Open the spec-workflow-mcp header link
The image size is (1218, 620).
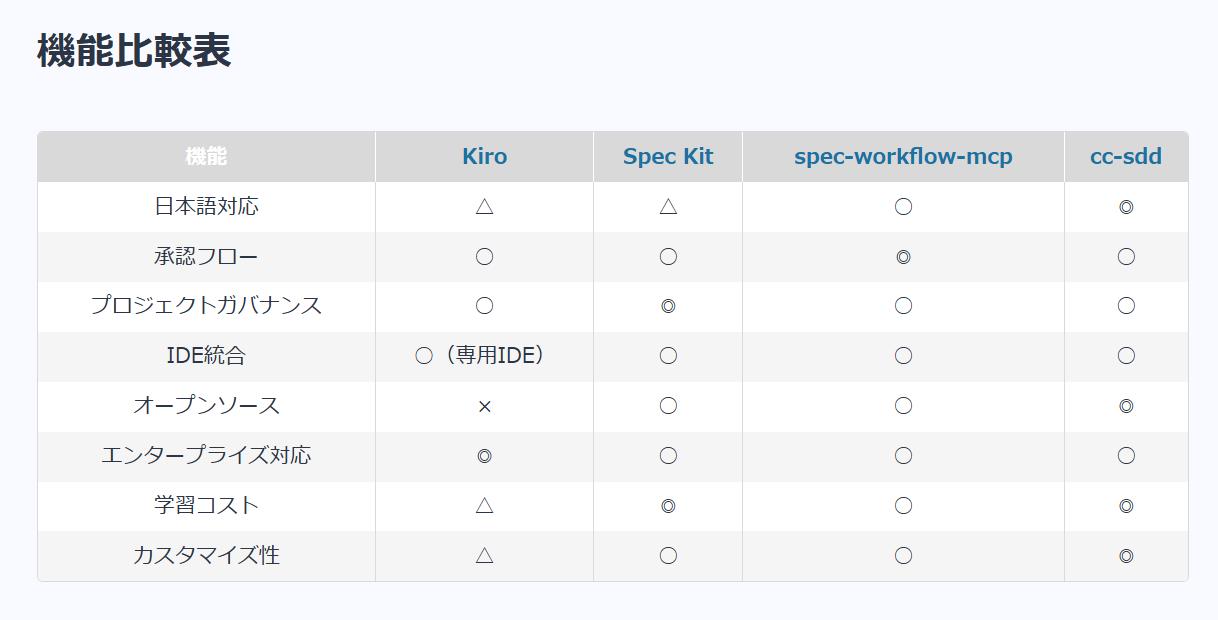tap(903, 157)
